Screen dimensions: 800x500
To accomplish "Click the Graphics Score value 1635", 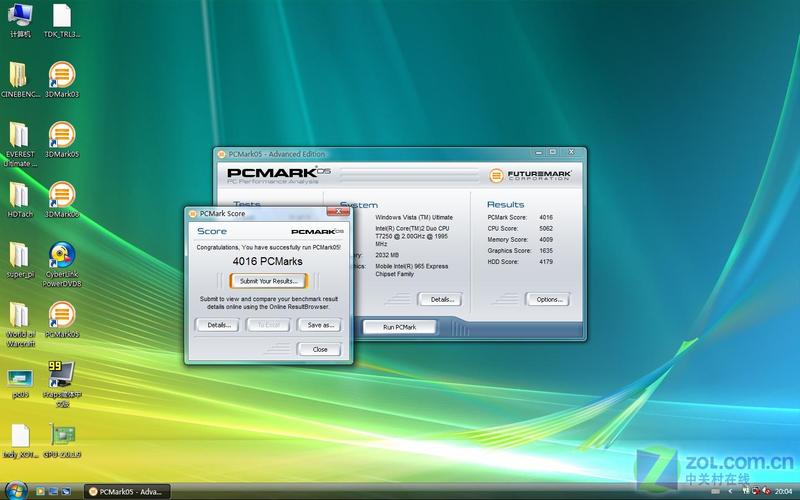I will coord(546,251).
